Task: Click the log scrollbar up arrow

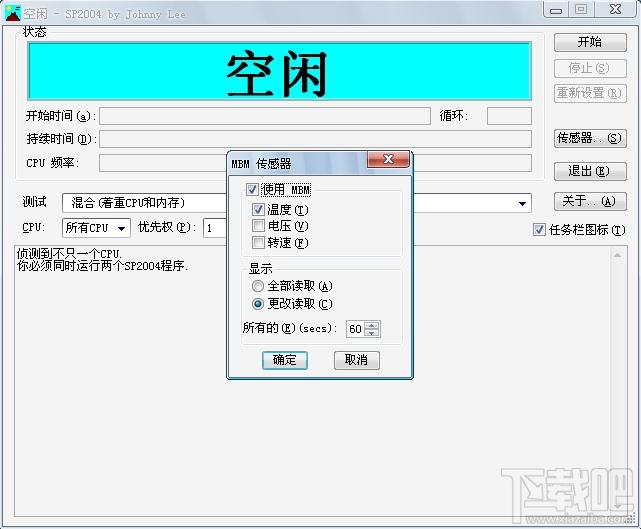Action: [x=617, y=256]
